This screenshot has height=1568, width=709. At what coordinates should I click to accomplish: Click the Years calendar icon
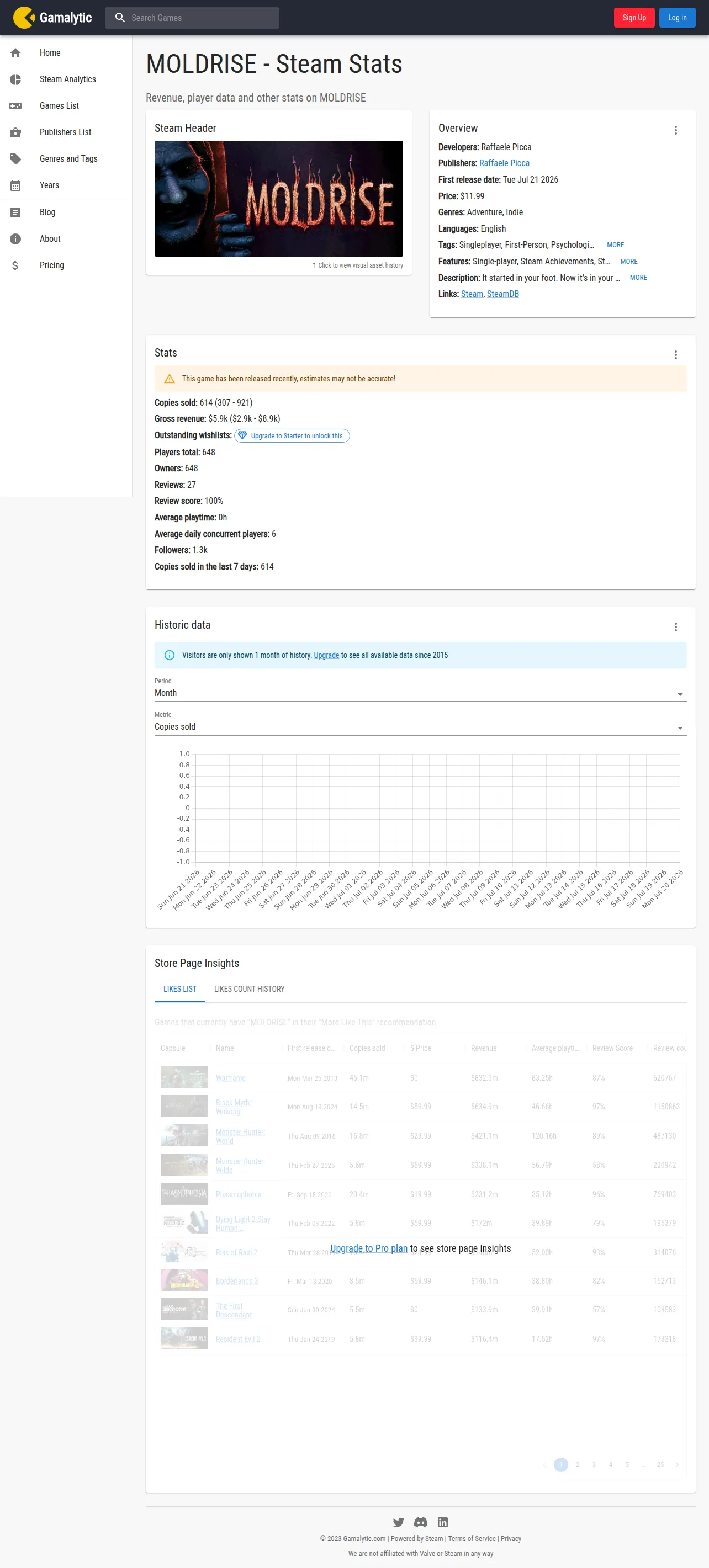[16, 185]
